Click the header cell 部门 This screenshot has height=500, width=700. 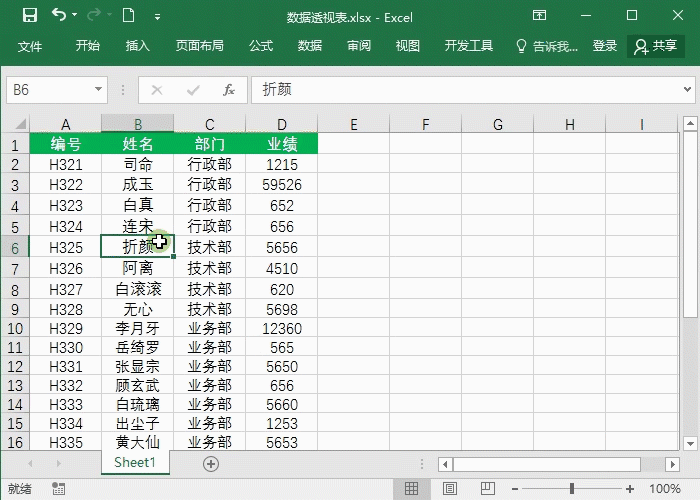[x=209, y=144]
